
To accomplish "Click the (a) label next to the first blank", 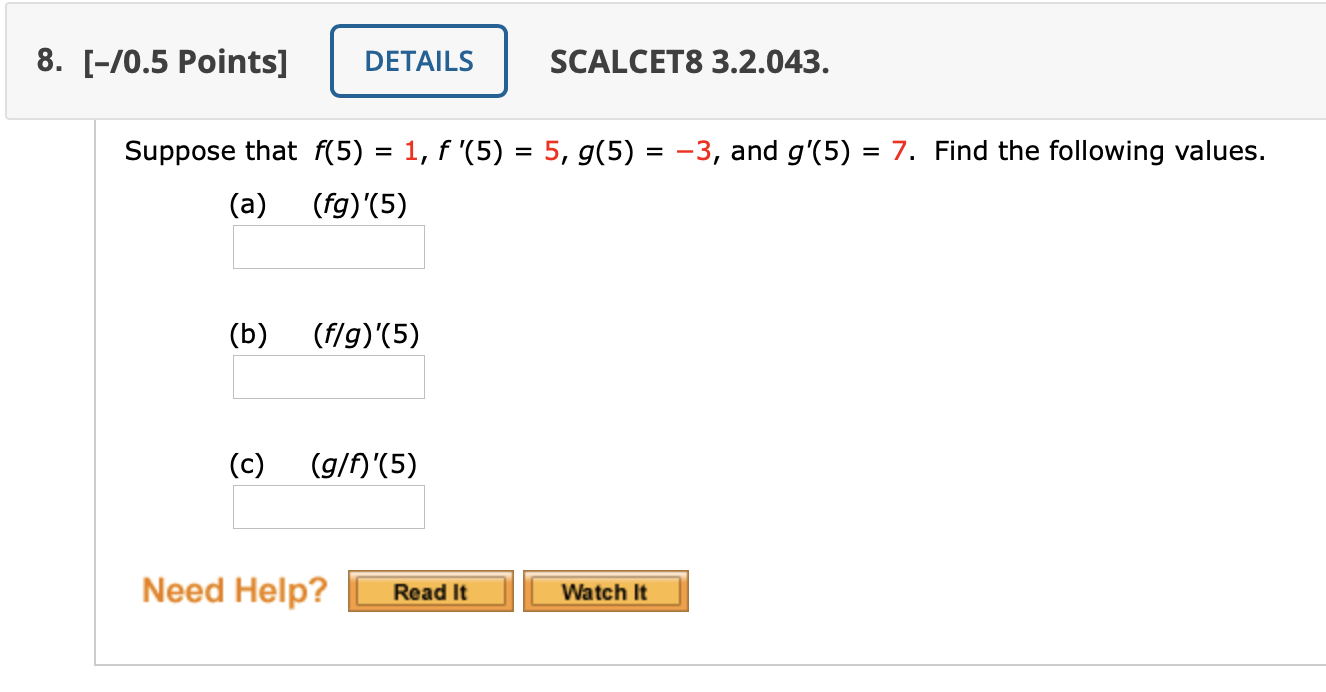I will pos(250,204).
